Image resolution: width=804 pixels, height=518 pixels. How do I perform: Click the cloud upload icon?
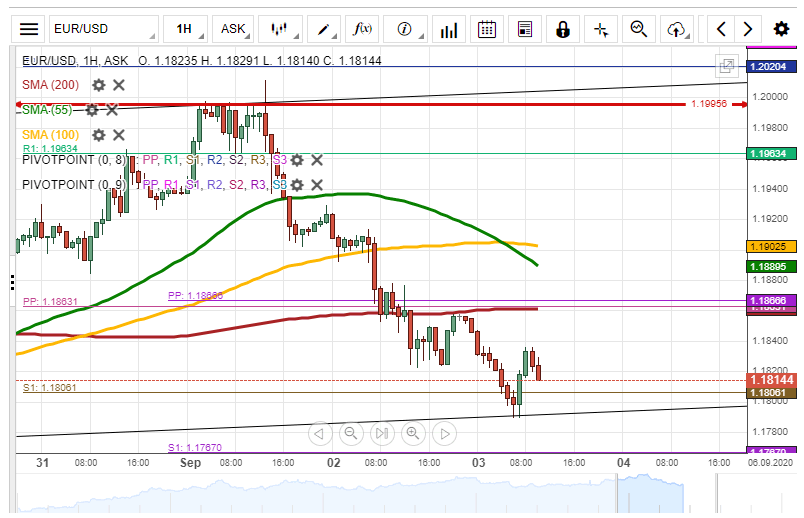[677, 29]
